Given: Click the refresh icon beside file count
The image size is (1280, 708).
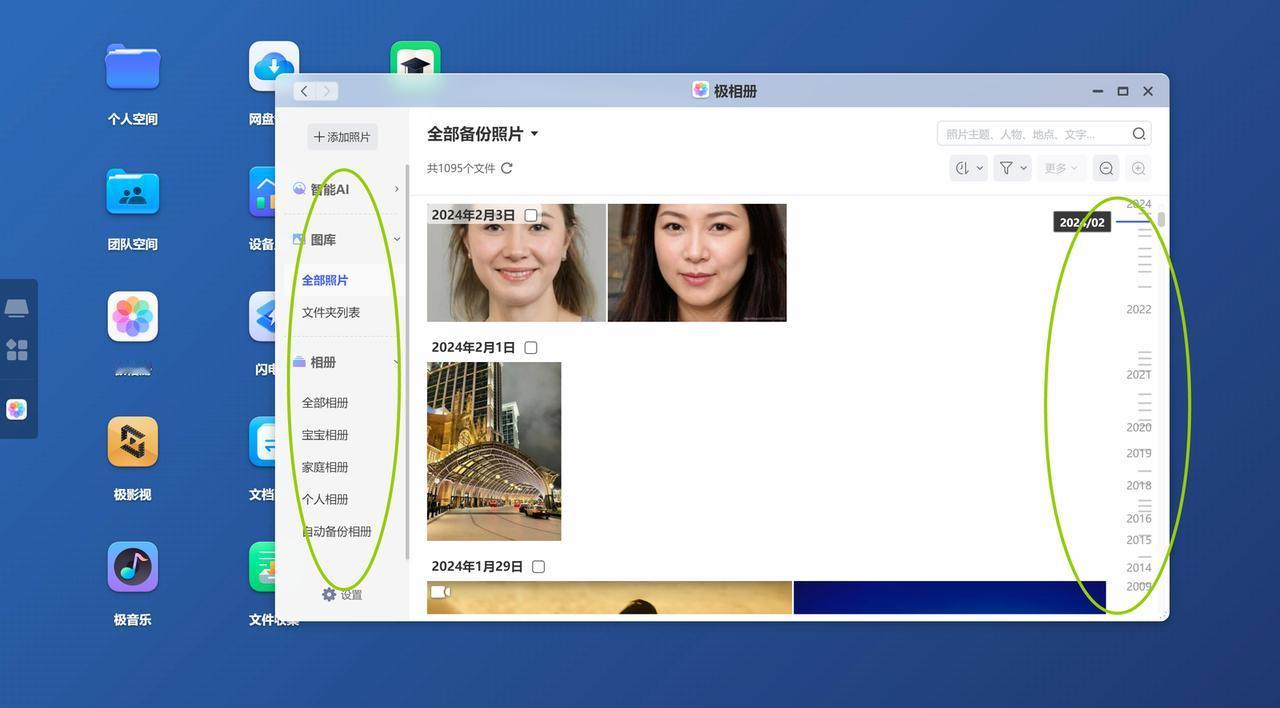Looking at the screenshot, I should pos(507,168).
